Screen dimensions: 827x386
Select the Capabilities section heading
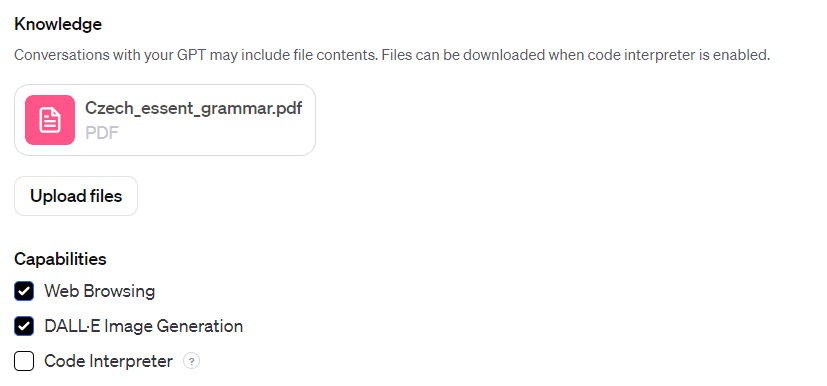60,259
